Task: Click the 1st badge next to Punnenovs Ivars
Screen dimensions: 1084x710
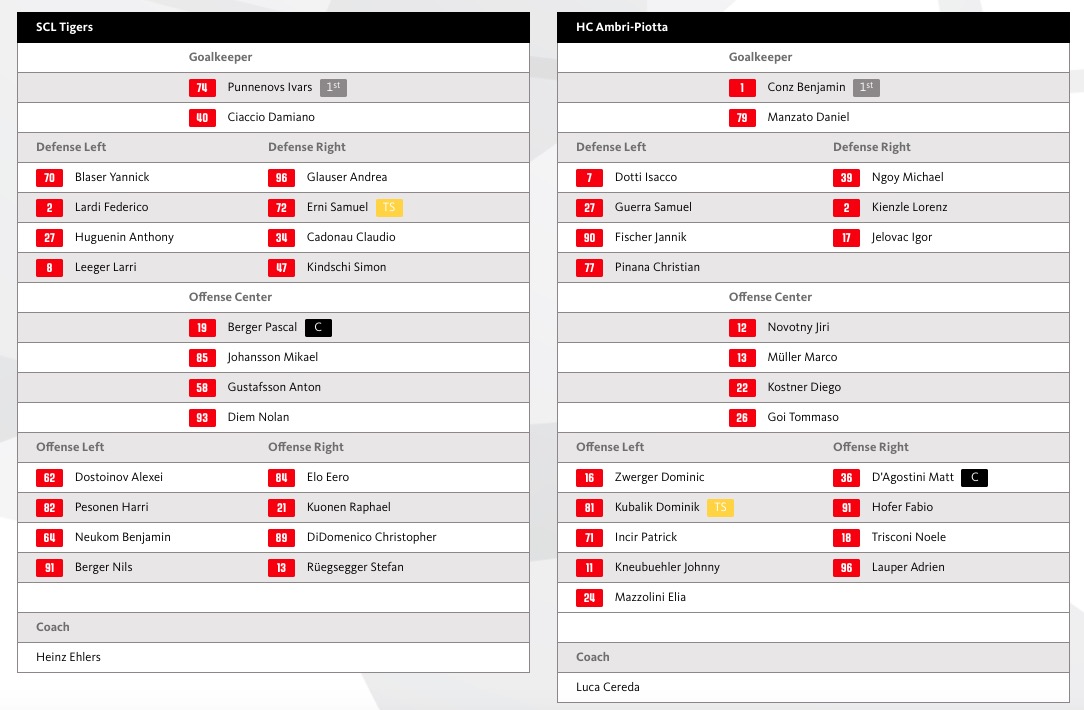Action: click(333, 88)
